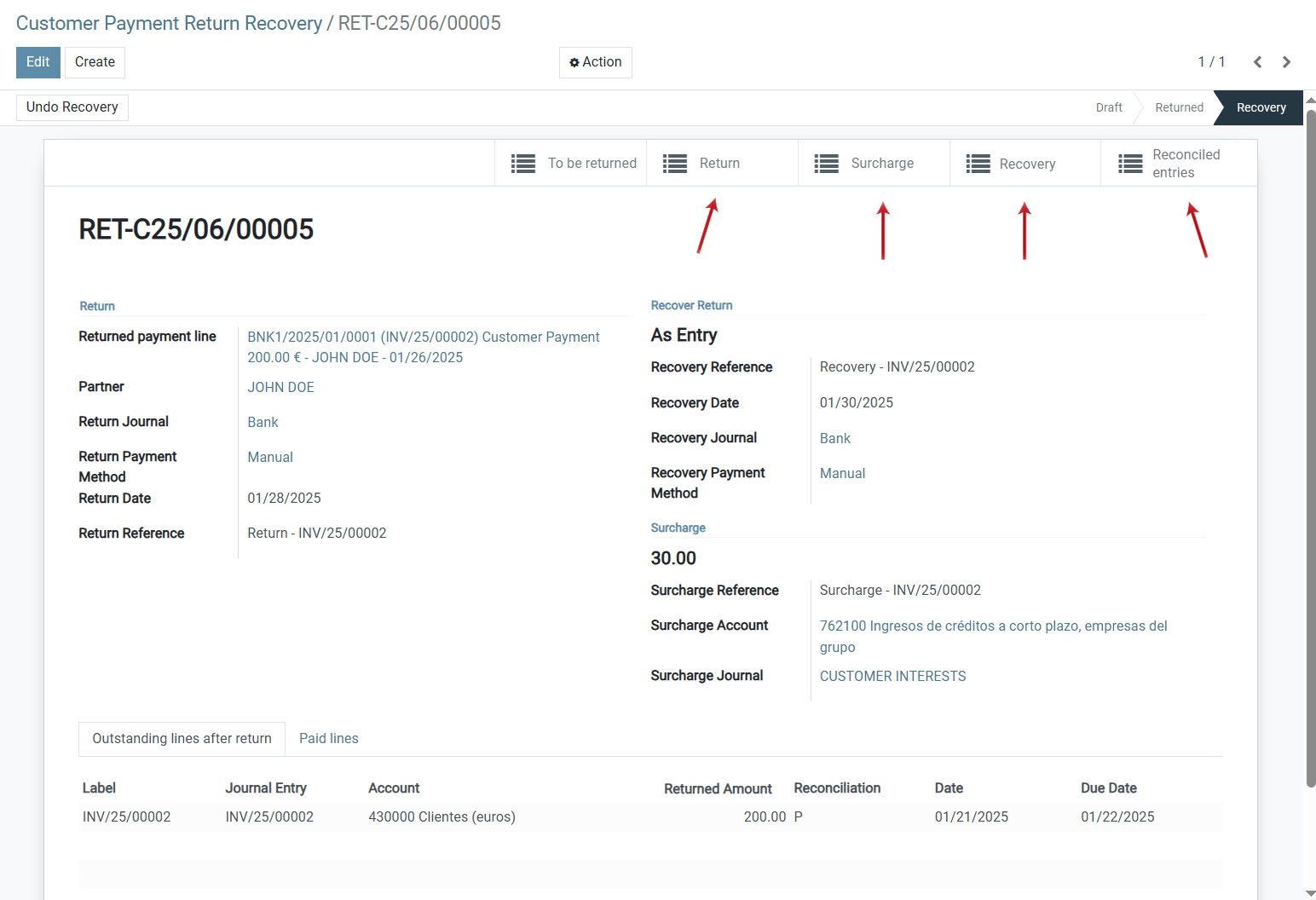Go to next record with right arrow

click(1286, 61)
